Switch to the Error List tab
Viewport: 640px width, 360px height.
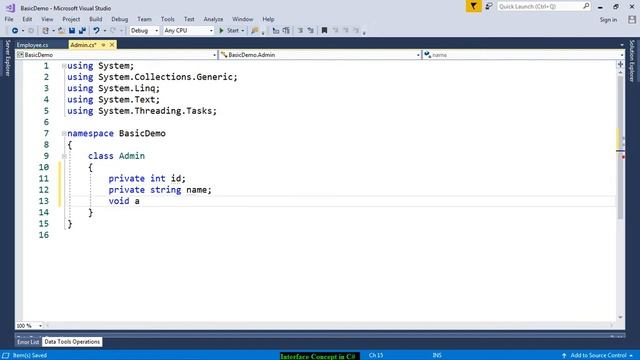(x=28, y=342)
